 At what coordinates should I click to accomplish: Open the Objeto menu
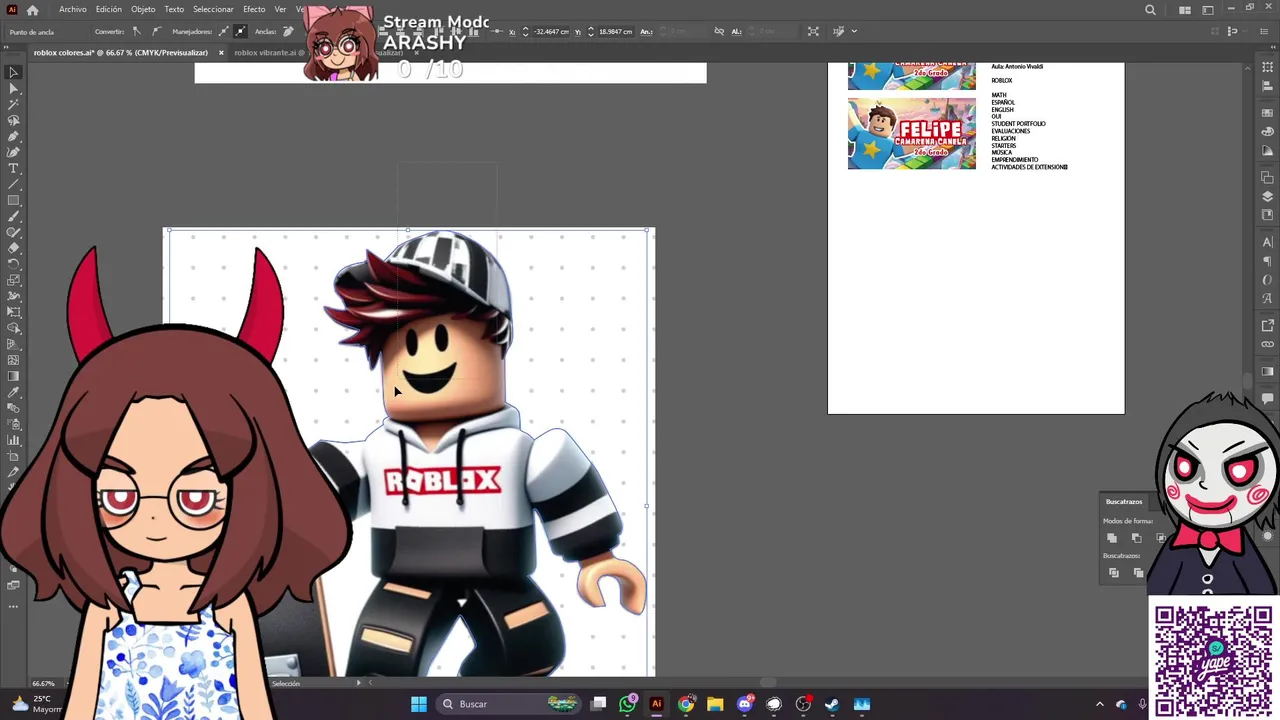[143, 9]
